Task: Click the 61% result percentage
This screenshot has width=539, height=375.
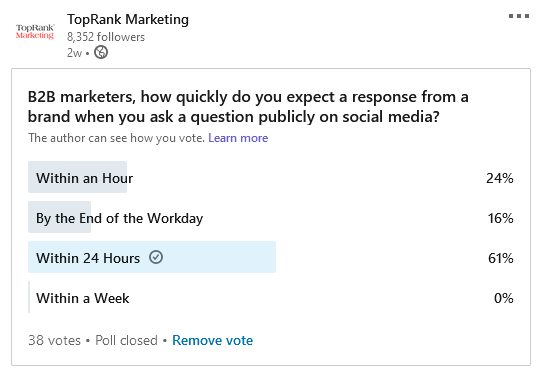Action: tap(500, 258)
